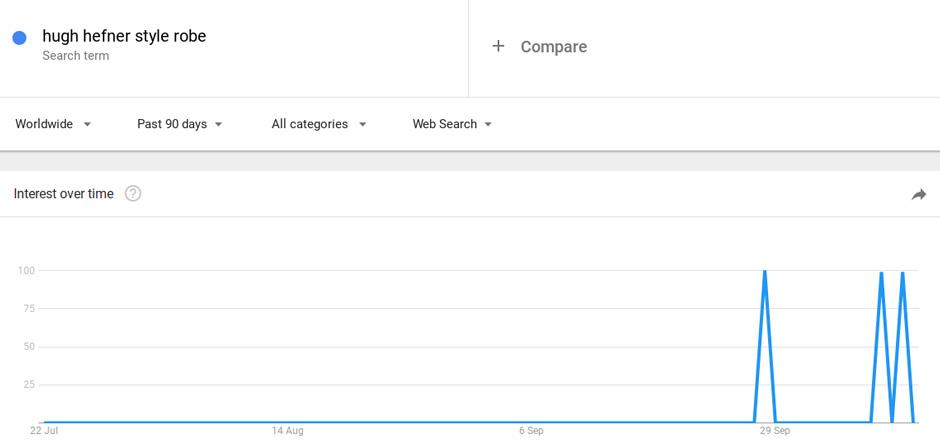940x446 pixels.
Task: Select the first peak near 29 Sep
Action: [x=764, y=272]
